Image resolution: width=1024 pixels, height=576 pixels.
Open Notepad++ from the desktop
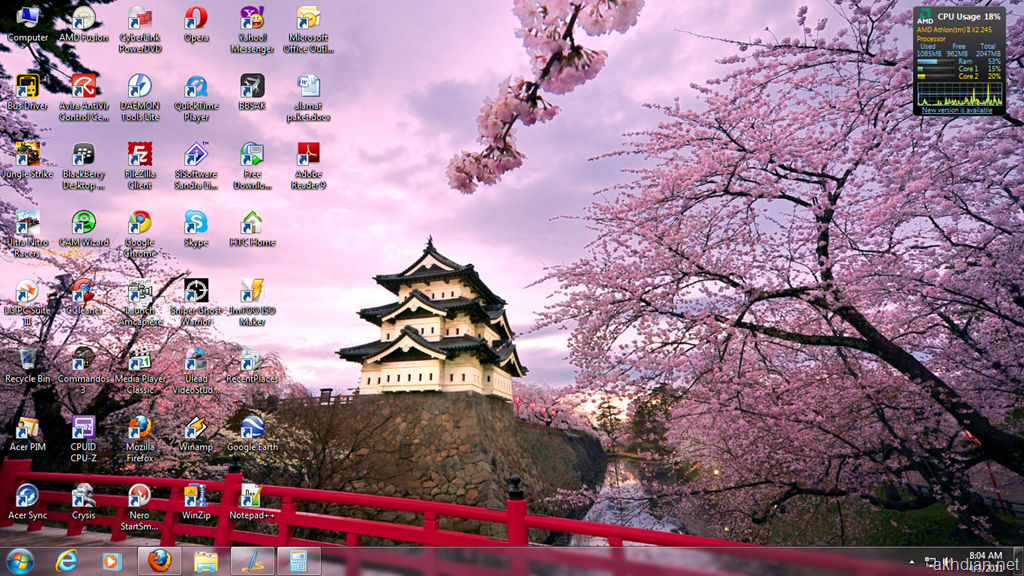(252, 496)
